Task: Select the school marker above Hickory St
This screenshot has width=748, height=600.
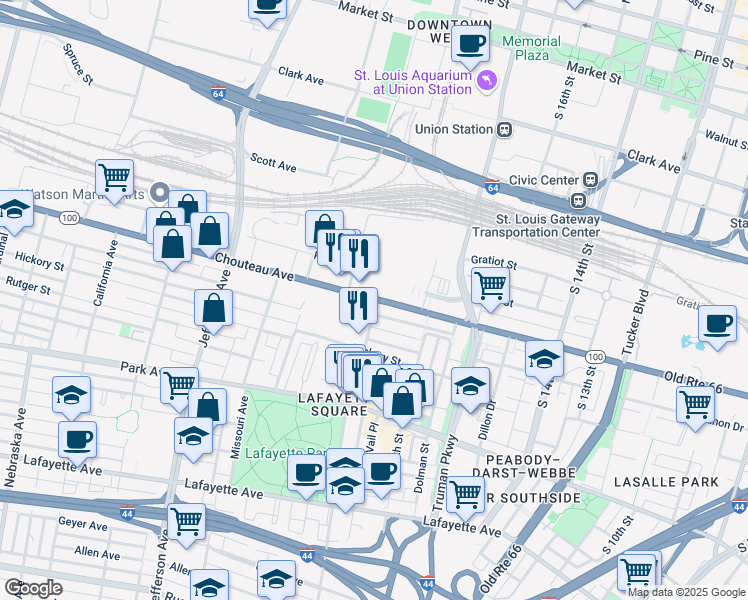Action: (x=14, y=210)
